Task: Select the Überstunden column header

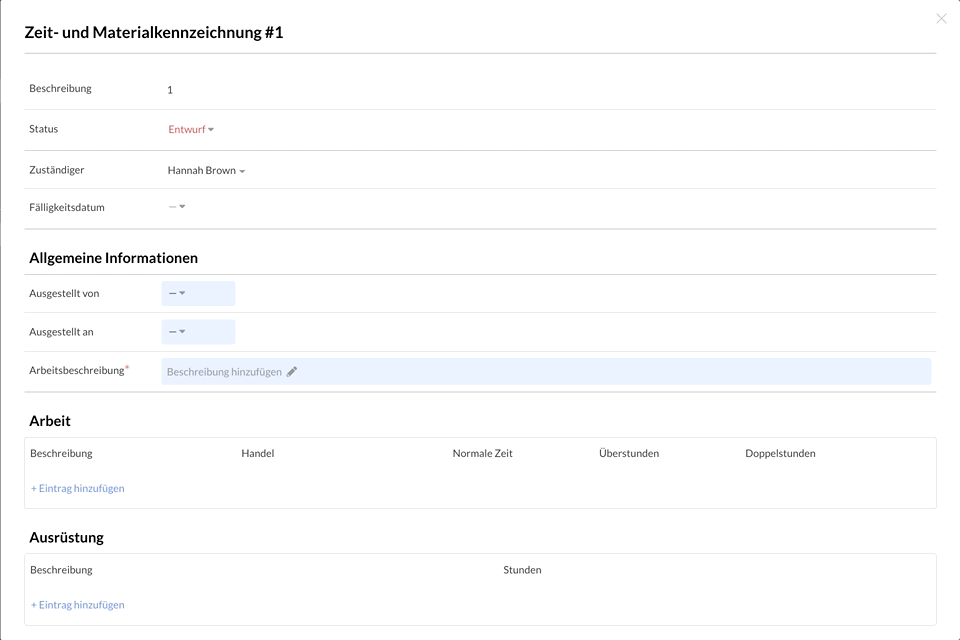Action: (x=628, y=453)
